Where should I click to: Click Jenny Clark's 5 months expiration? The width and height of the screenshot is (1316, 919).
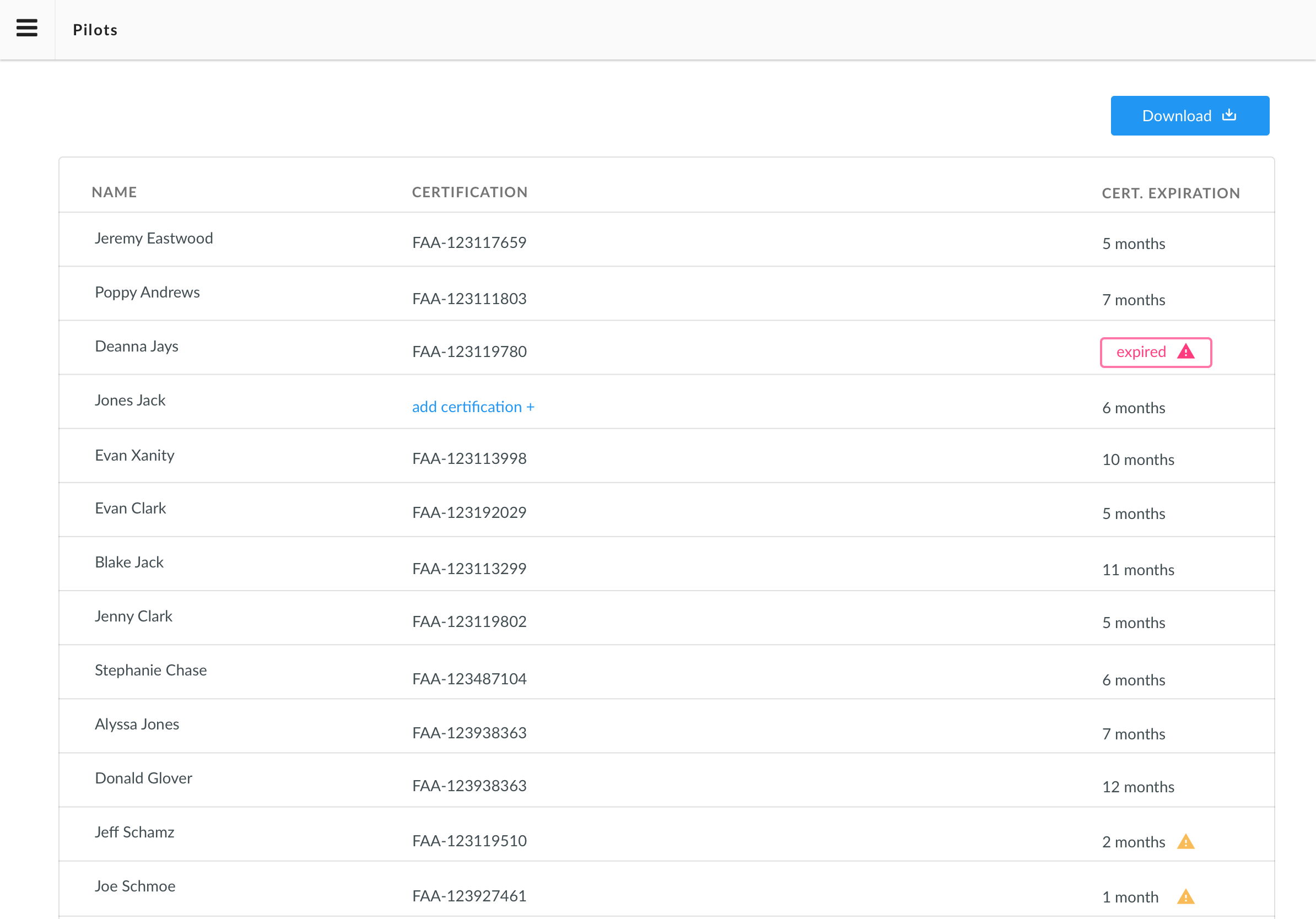pyautogui.click(x=1134, y=623)
